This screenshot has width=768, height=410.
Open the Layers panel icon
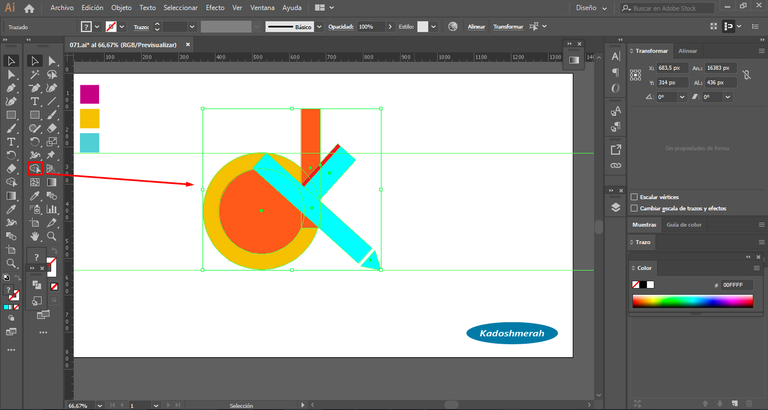coord(616,208)
